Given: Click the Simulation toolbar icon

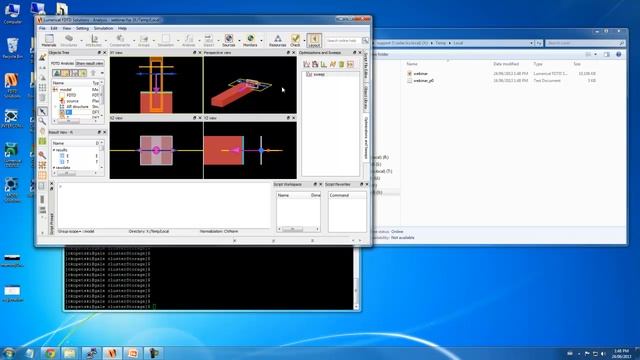Looking at the screenshot, I should (x=165, y=40).
